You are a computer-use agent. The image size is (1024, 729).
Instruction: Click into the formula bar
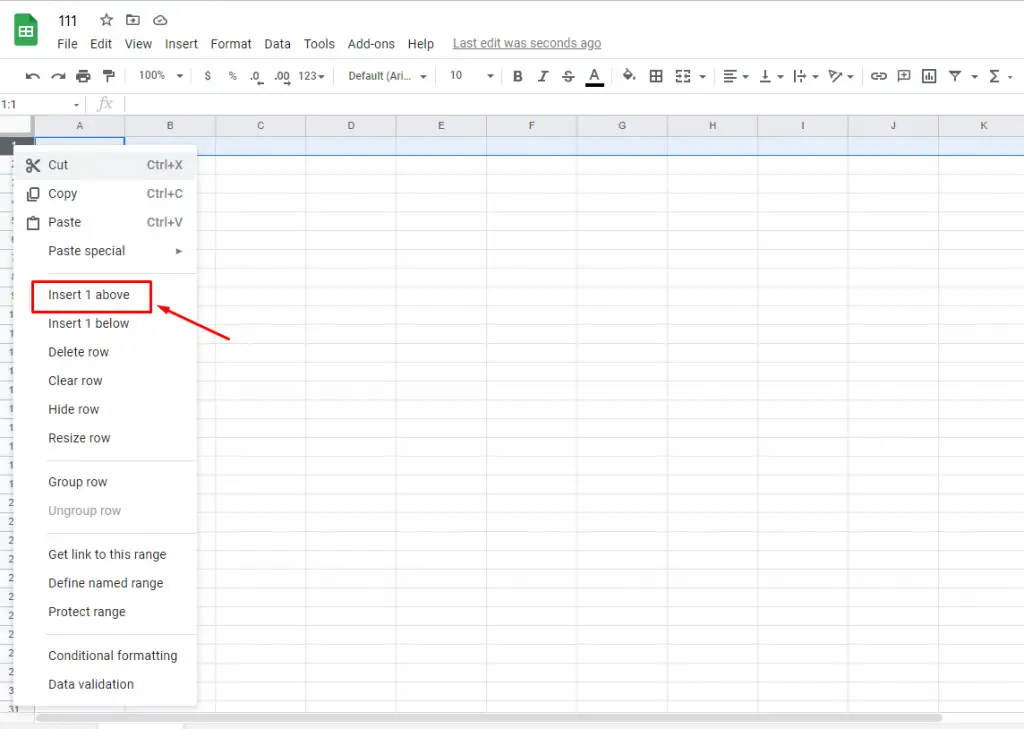click(x=573, y=105)
